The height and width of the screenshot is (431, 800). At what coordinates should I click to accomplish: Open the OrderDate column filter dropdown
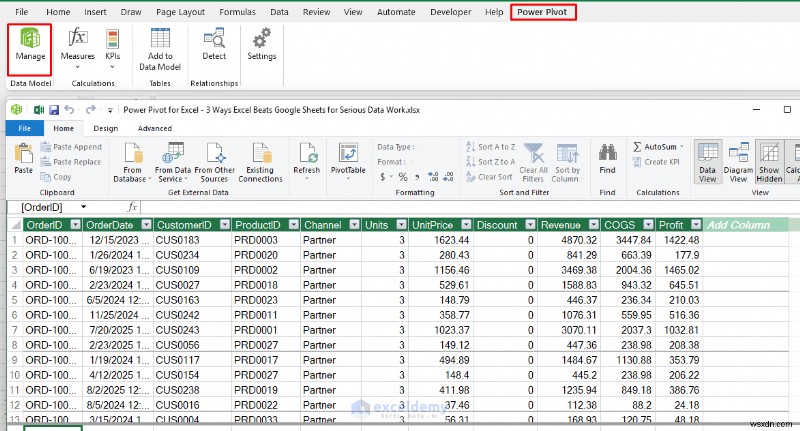146,225
